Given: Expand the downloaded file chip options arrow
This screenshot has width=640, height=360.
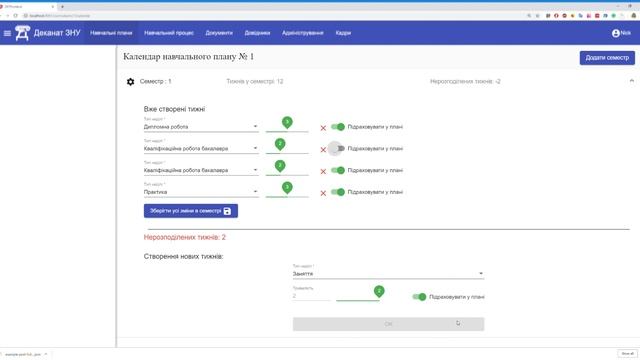Looking at the screenshot, I should [46, 354].
